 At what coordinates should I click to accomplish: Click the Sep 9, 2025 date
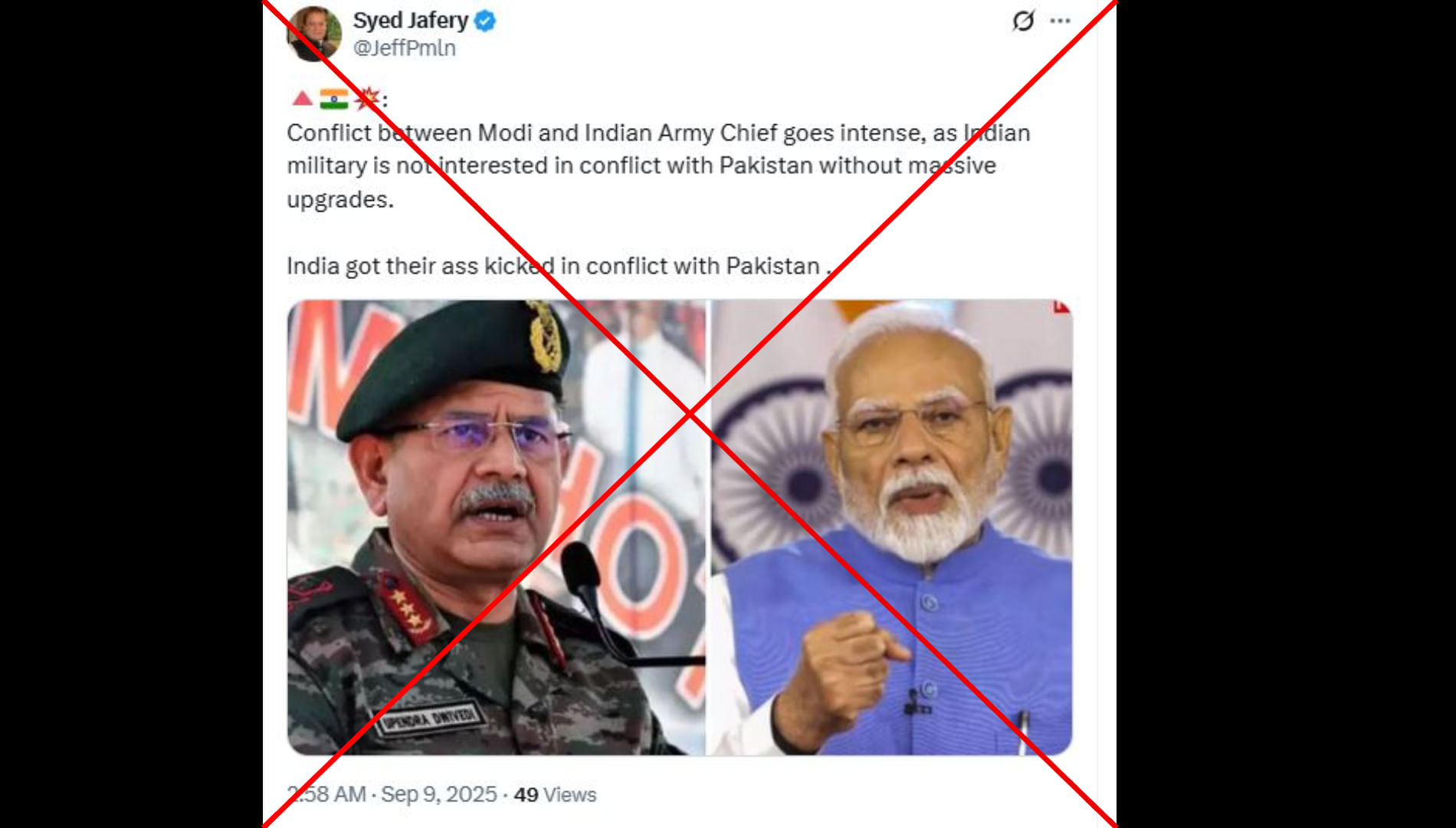[439, 794]
